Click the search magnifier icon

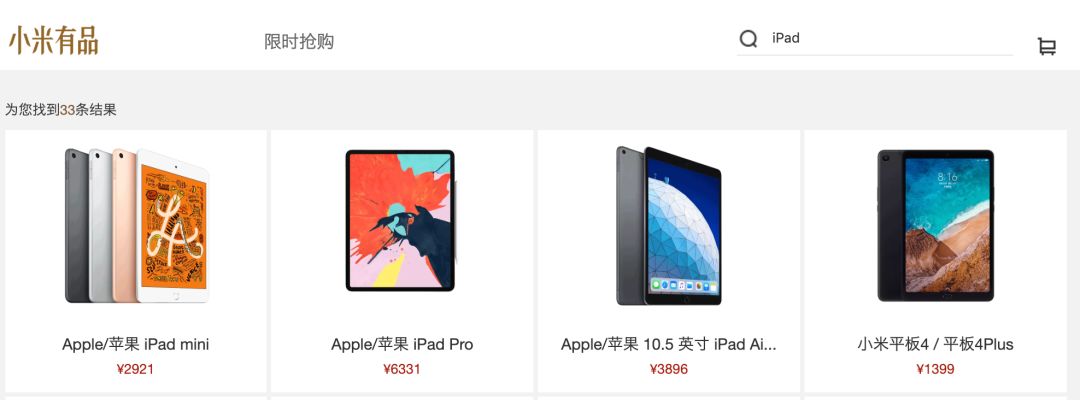point(749,39)
